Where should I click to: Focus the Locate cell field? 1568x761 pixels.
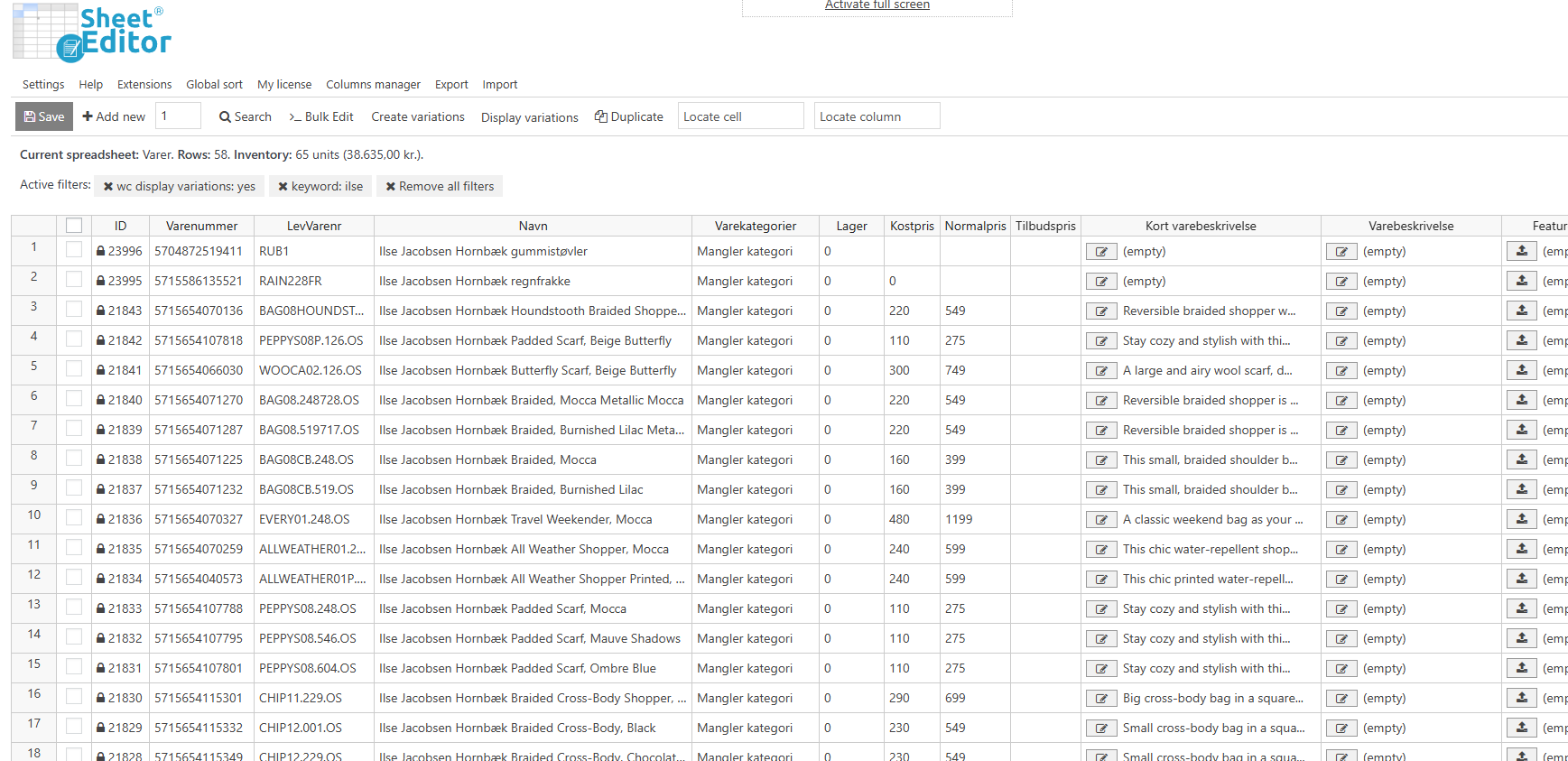click(x=740, y=116)
